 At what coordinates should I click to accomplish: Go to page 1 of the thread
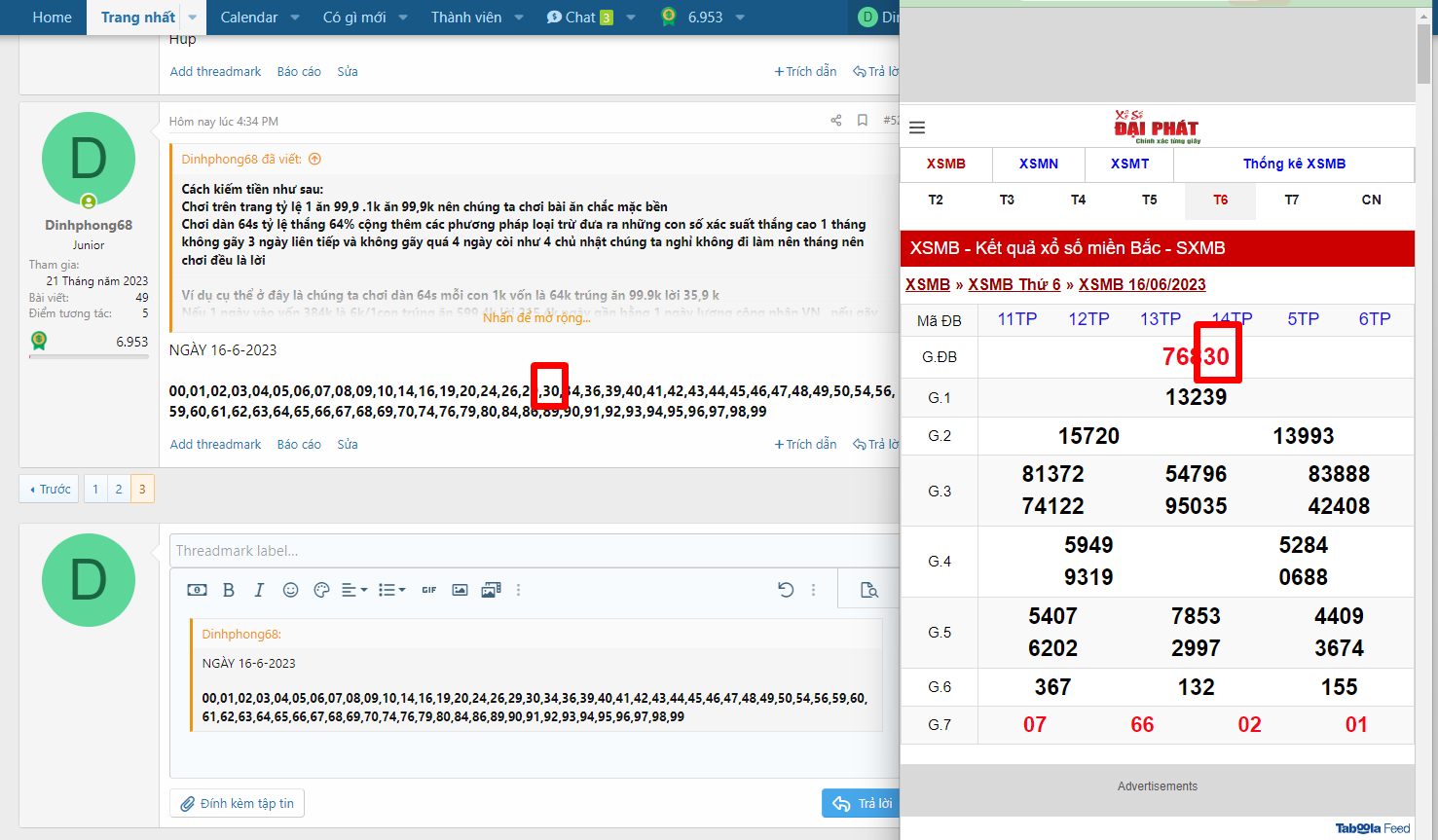[x=95, y=489]
